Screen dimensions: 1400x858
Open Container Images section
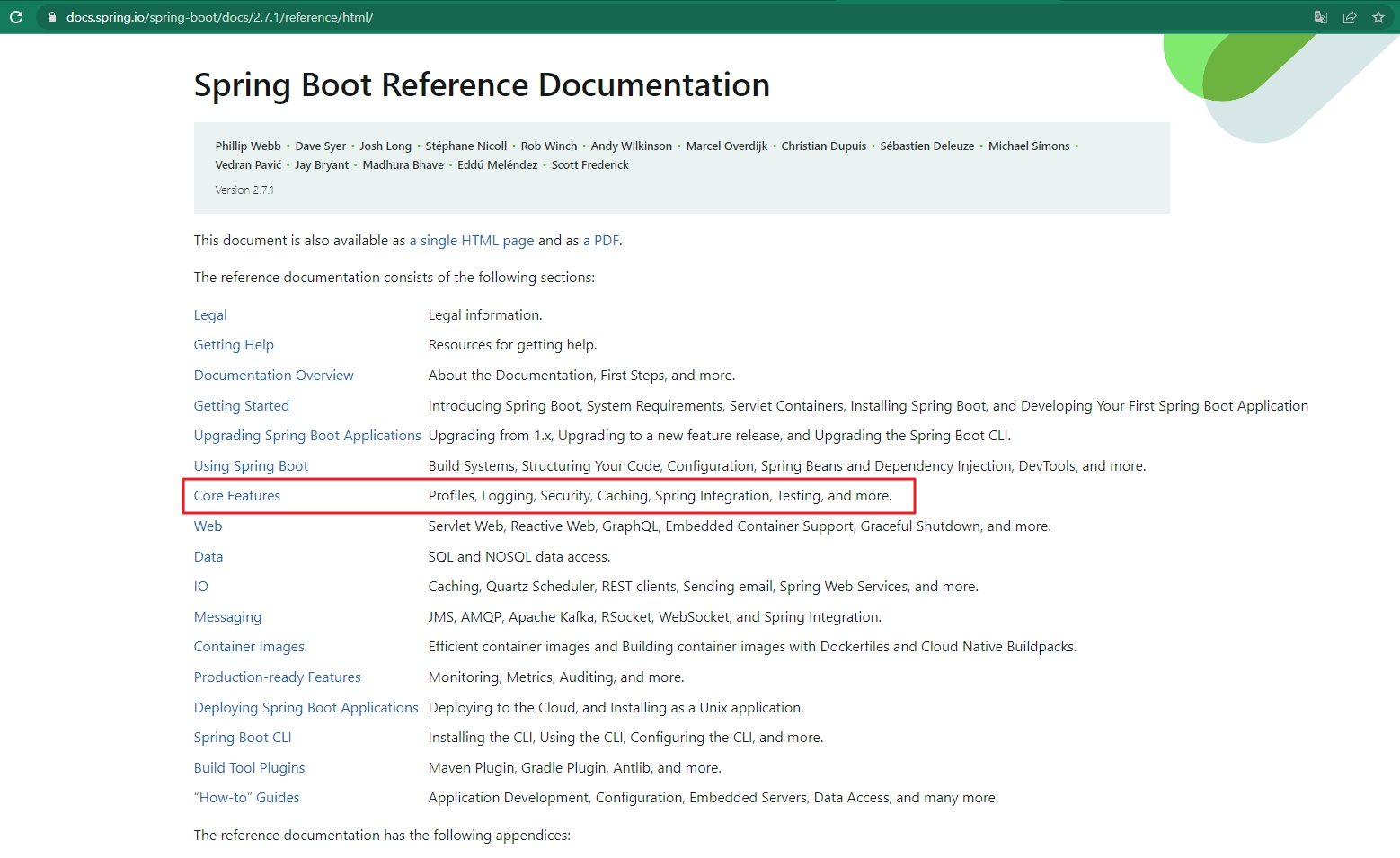tap(249, 647)
